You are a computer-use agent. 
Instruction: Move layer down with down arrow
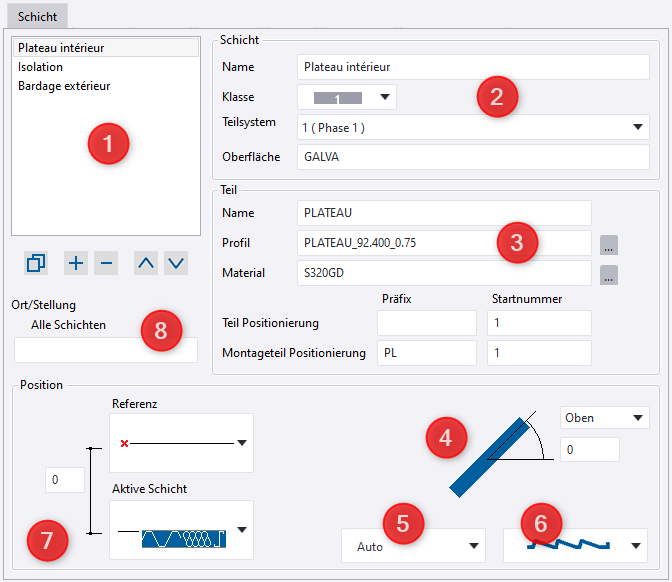click(176, 263)
